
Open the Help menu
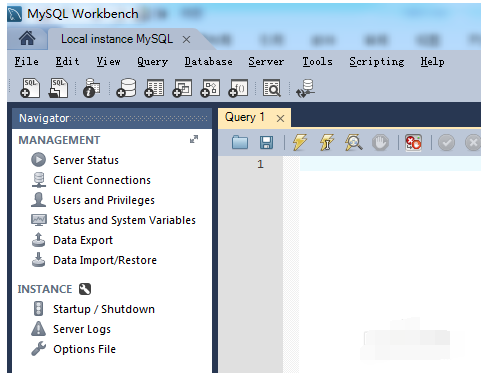432,62
